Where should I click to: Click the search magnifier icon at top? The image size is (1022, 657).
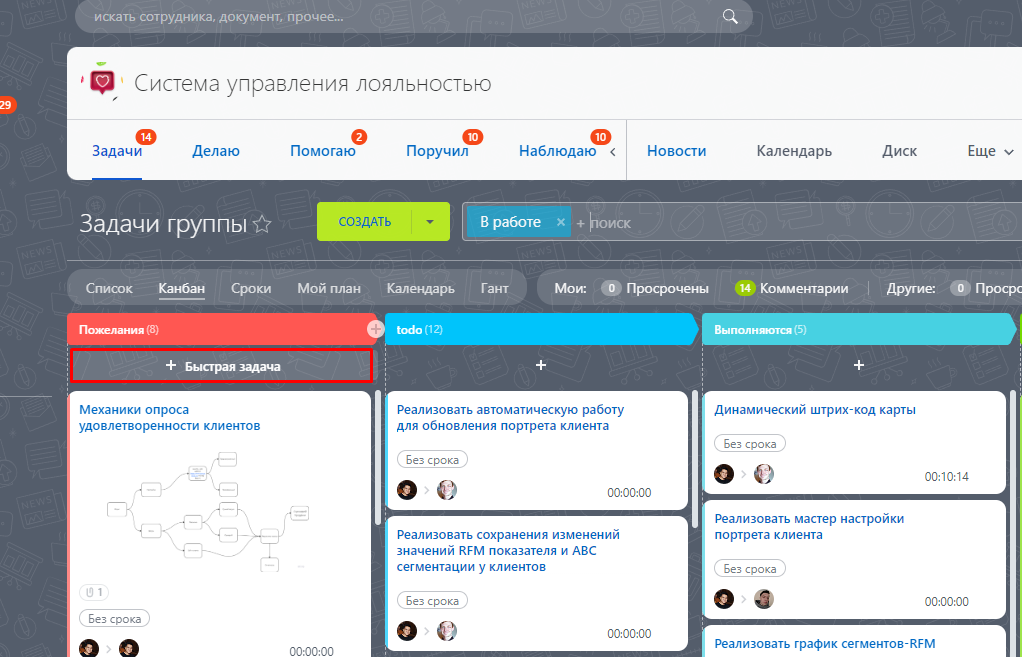[x=730, y=17]
